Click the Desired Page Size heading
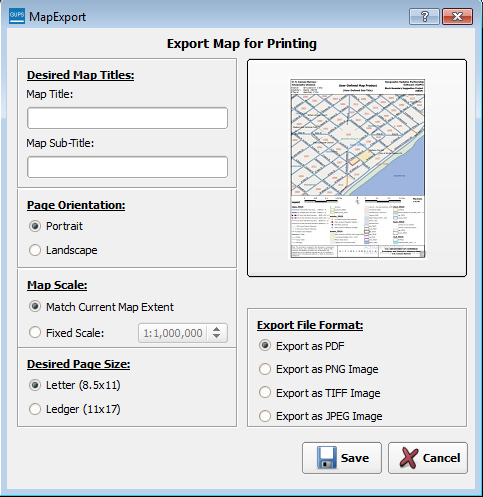This screenshot has height=497, width=483. (x=78, y=364)
